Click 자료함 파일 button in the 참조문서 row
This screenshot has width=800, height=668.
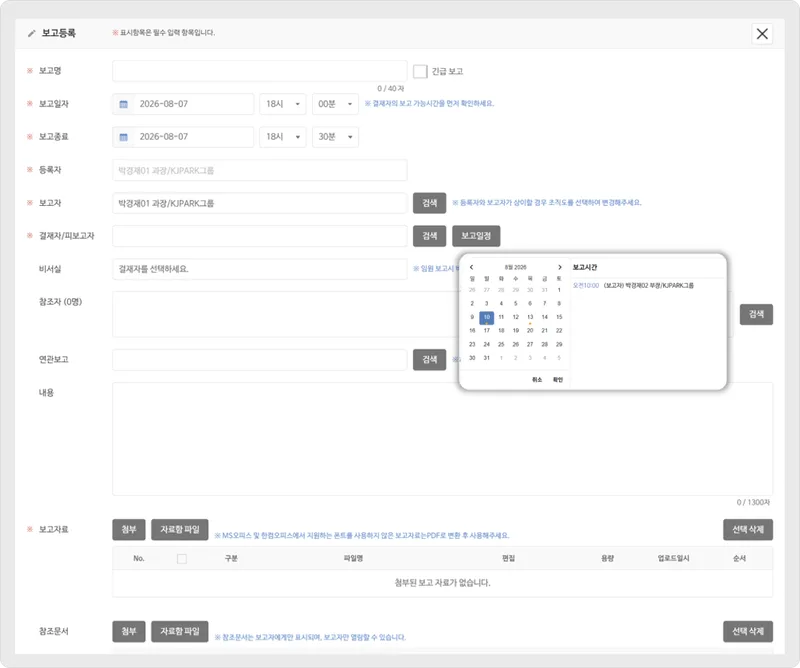(180, 631)
